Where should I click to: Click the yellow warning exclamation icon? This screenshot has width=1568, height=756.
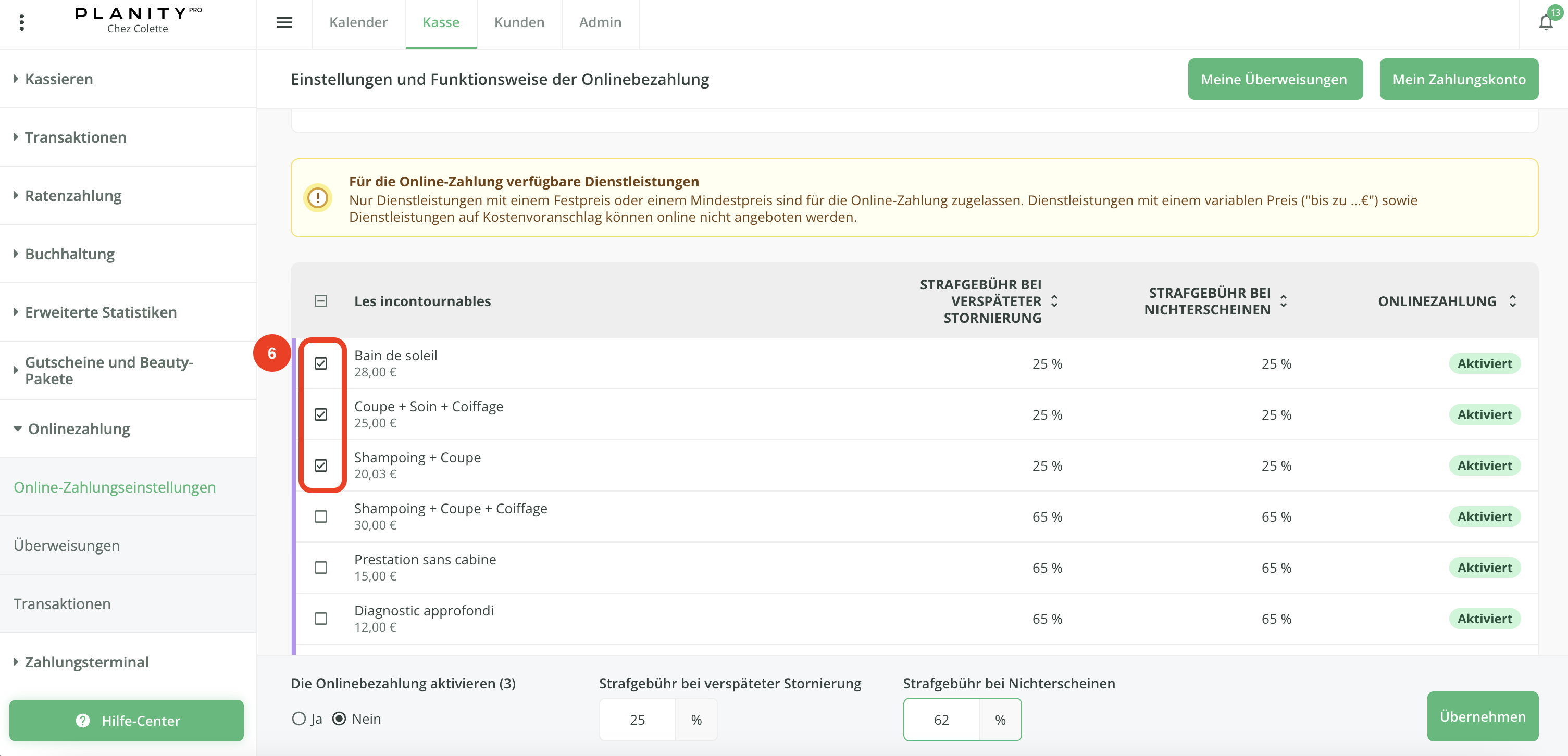pos(318,198)
